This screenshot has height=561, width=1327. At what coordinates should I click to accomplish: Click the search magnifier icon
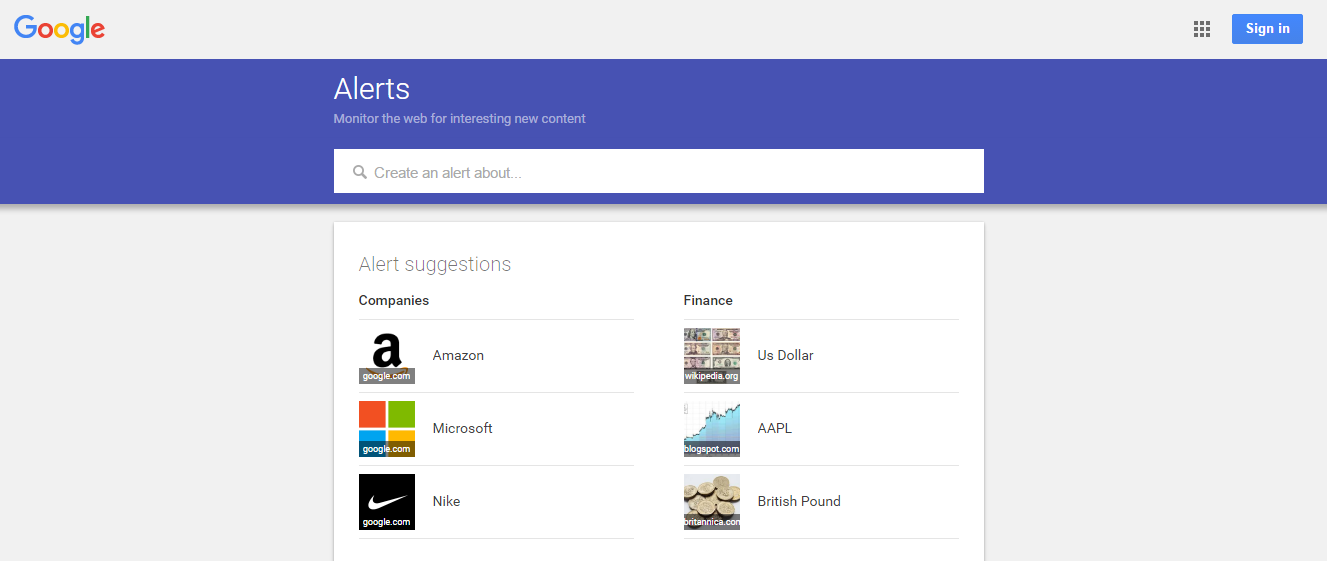[x=360, y=172]
